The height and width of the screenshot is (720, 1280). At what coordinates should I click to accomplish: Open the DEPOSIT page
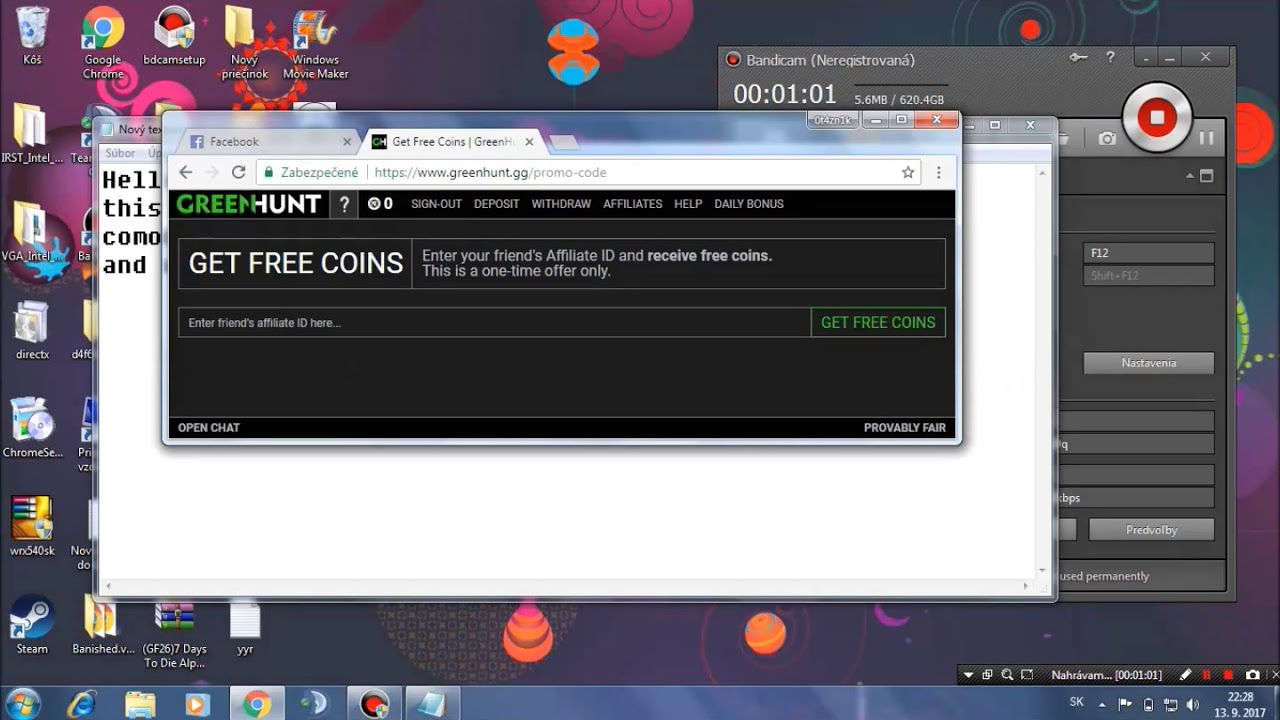pyautogui.click(x=496, y=204)
